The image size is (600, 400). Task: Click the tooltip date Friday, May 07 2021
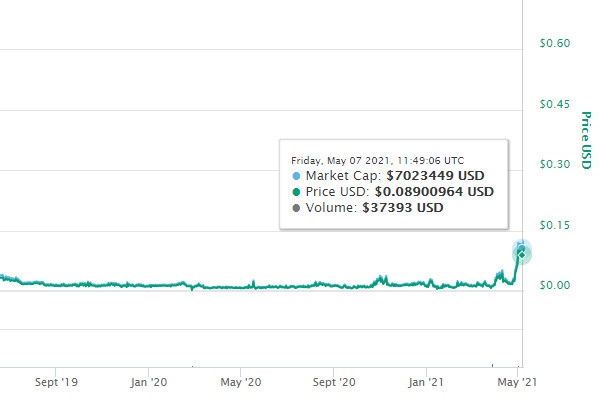(x=342, y=160)
